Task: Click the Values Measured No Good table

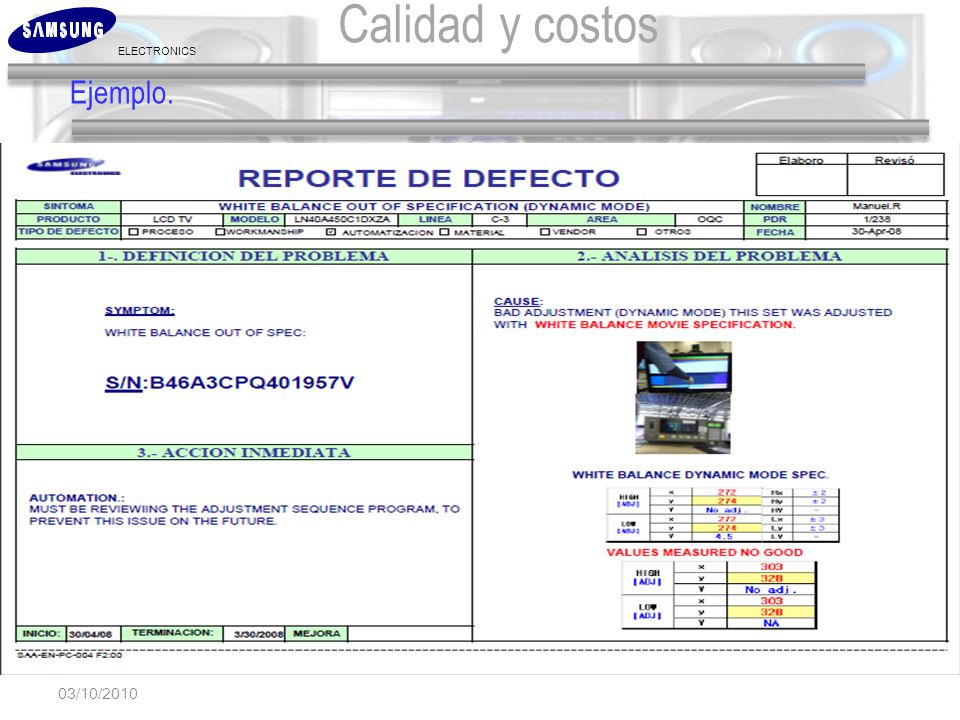Action: [x=719, y=595]
